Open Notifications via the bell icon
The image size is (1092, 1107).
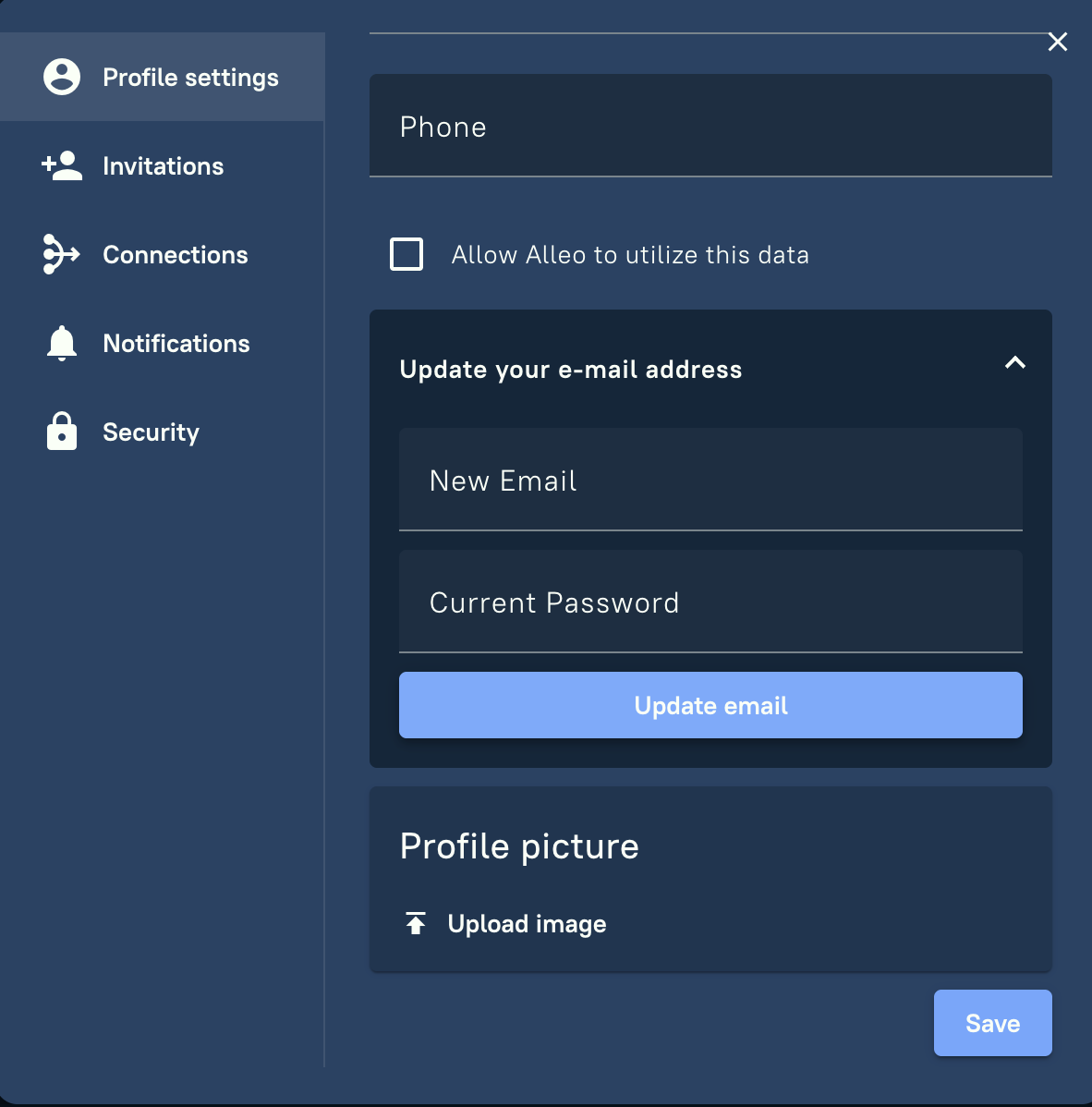point(61,343)
